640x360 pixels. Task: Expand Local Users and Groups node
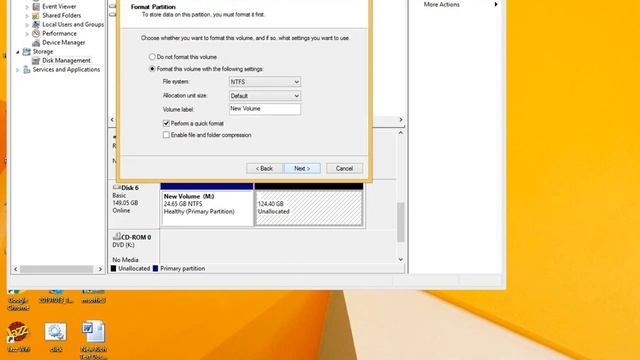27,24
